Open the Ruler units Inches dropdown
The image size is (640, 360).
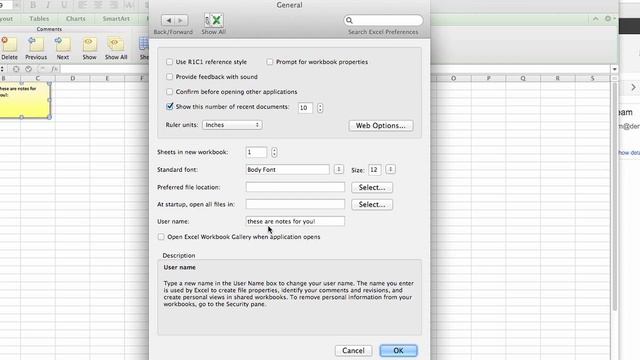(x=232, y=125)
